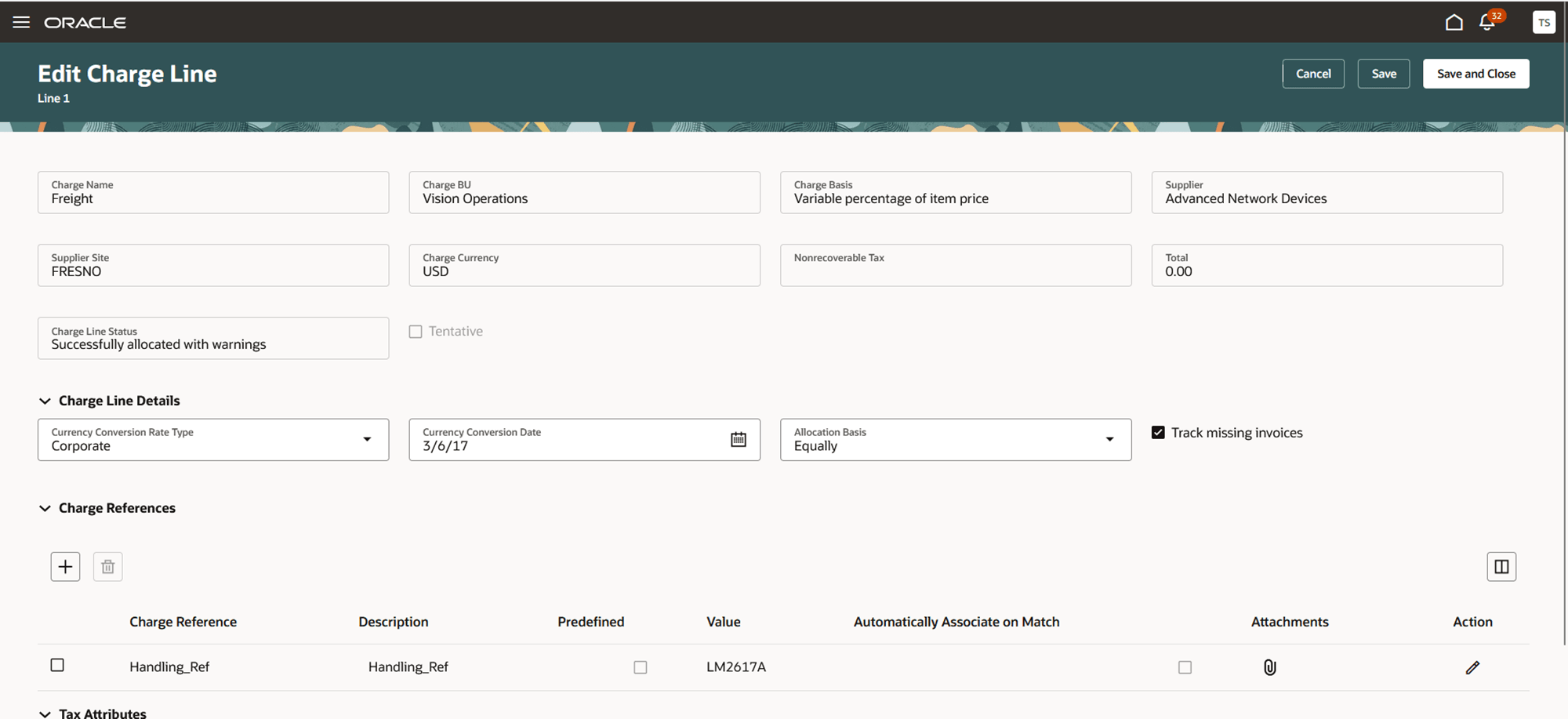Screen dimensions: 1568x719
Task: Click the Save button
Action: click(1384, 74)
